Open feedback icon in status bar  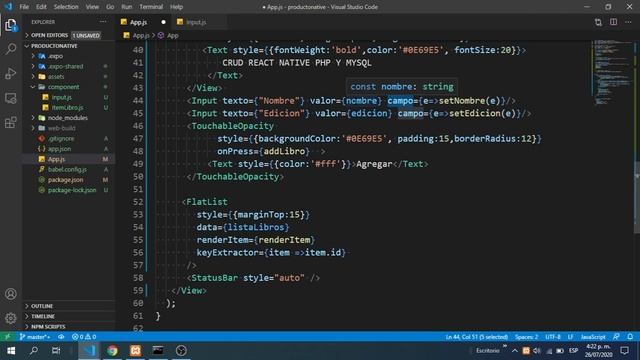[x=616, y=337]
